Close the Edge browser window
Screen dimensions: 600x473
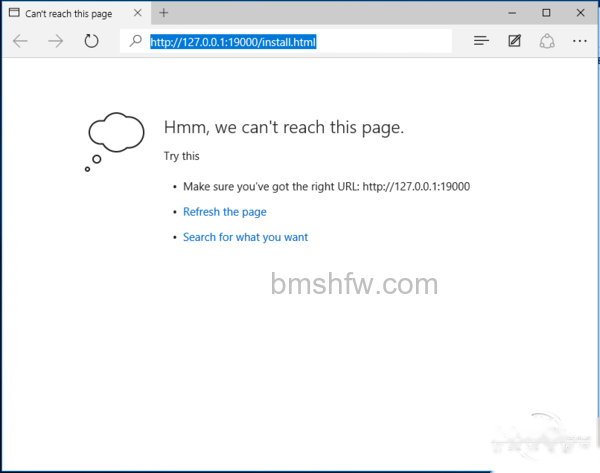(x=580, y=13)
